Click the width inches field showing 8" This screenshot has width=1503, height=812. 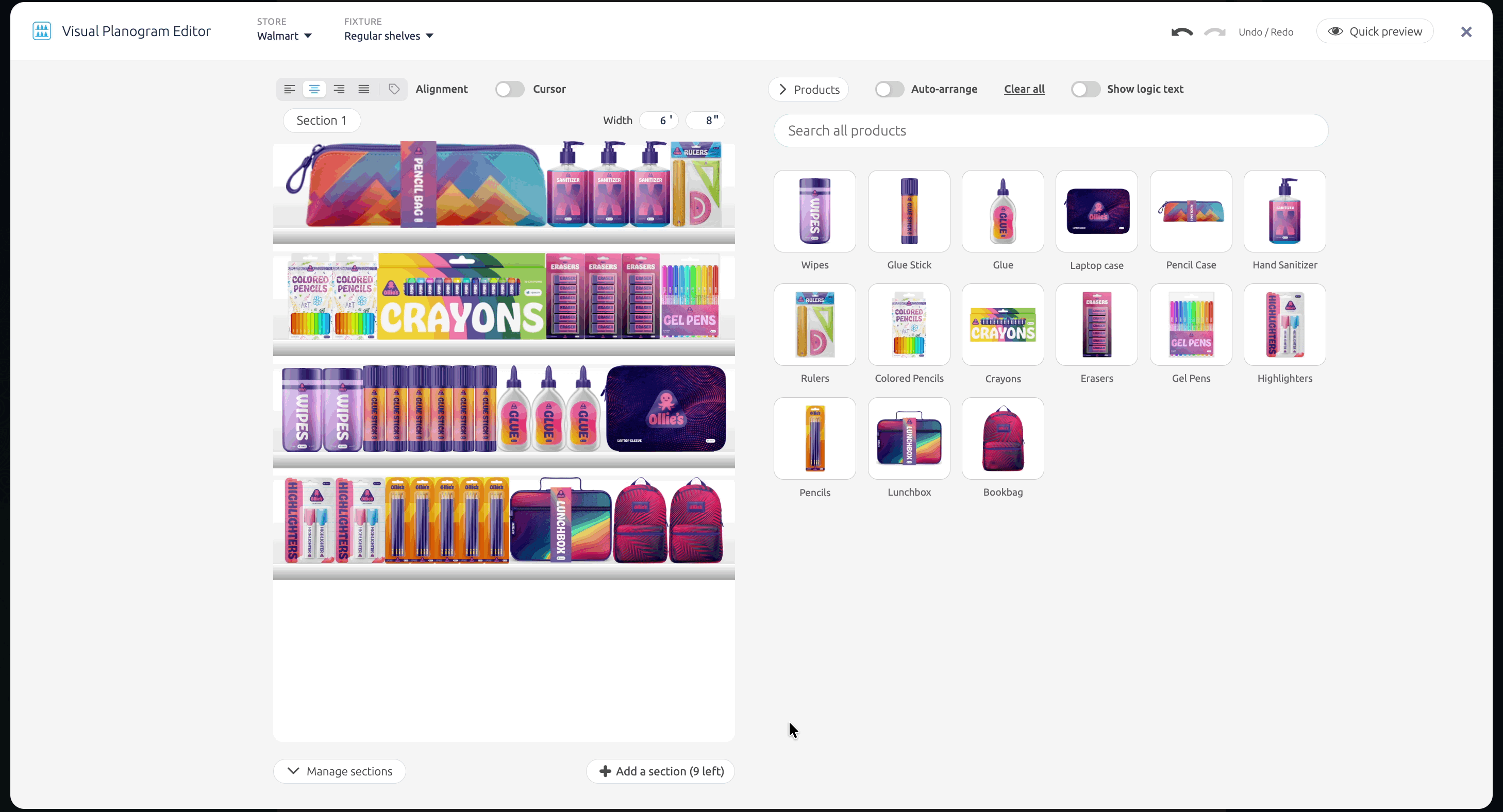pyautogui.click(x=706, y=121)
